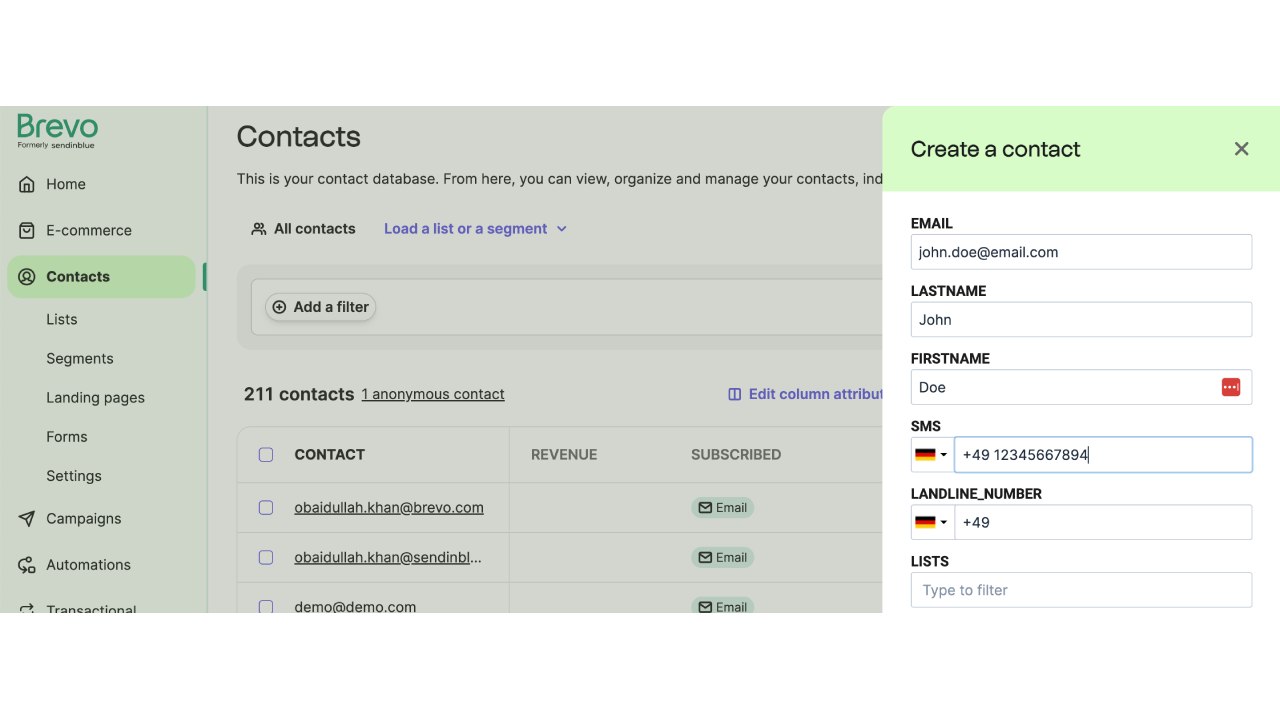
Task: Check the box for demo@demo.com
Action: click(266, 607)
